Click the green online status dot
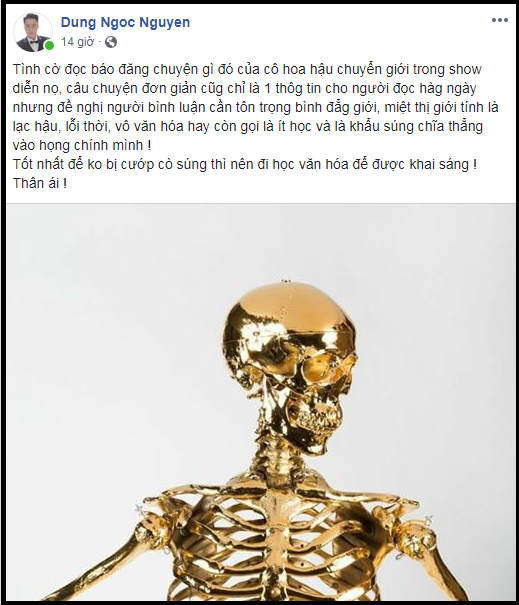 49,46
